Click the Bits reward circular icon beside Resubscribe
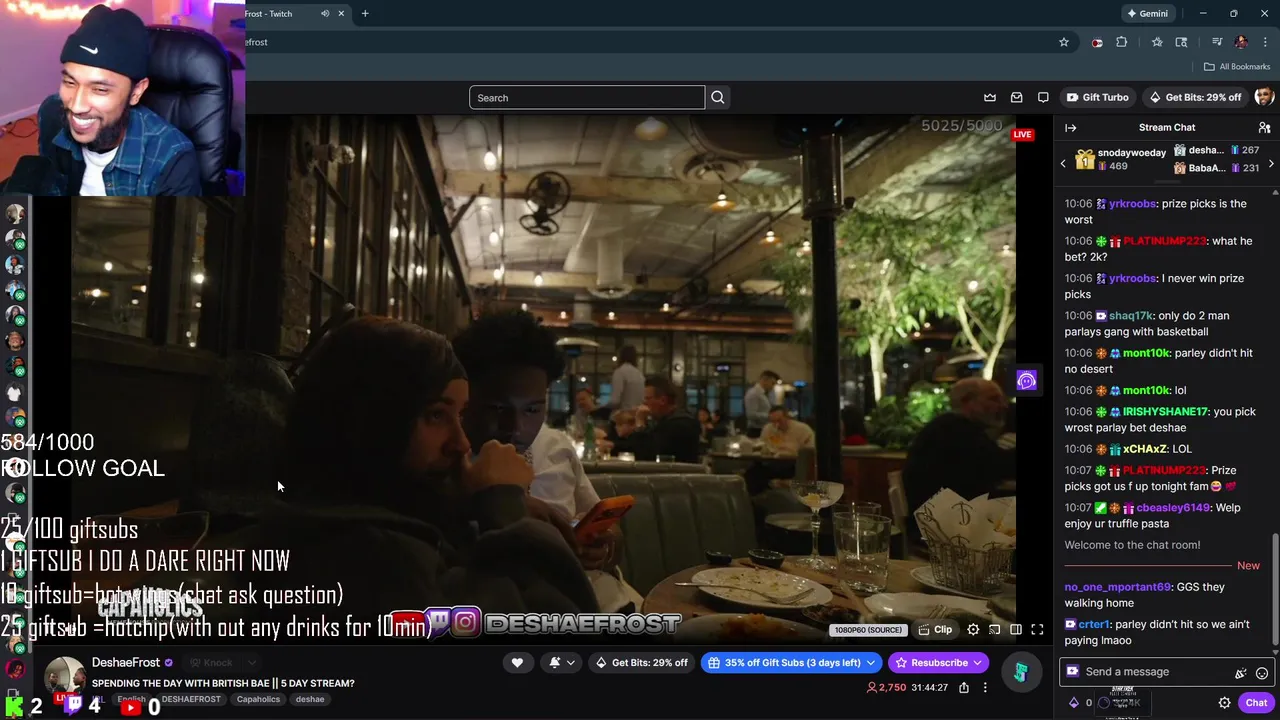This screenshot has height=720, width=1280. [1020, 674]
